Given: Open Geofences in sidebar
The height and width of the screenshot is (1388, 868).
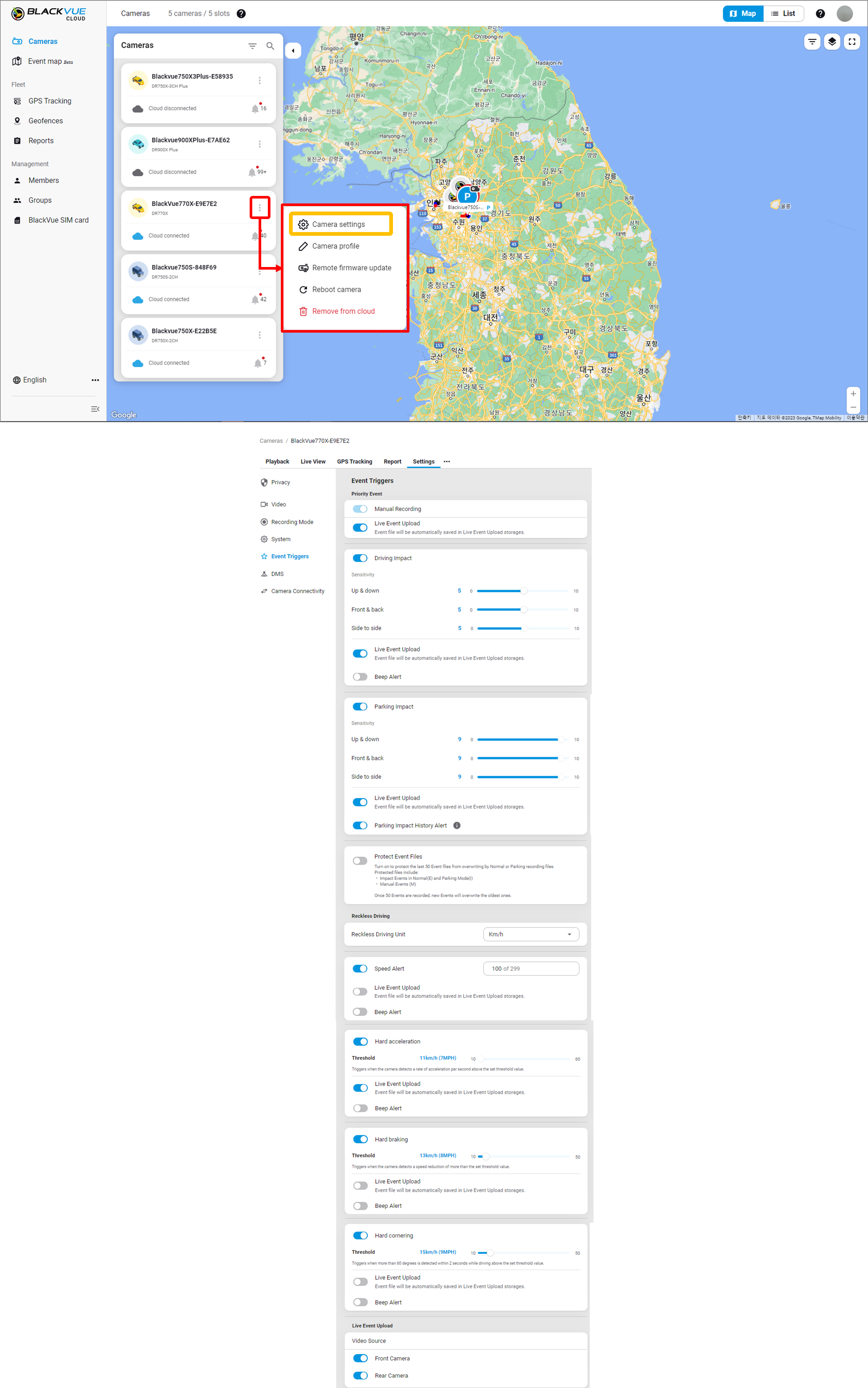Looking at the screenshot, I should tap(38, 121).
